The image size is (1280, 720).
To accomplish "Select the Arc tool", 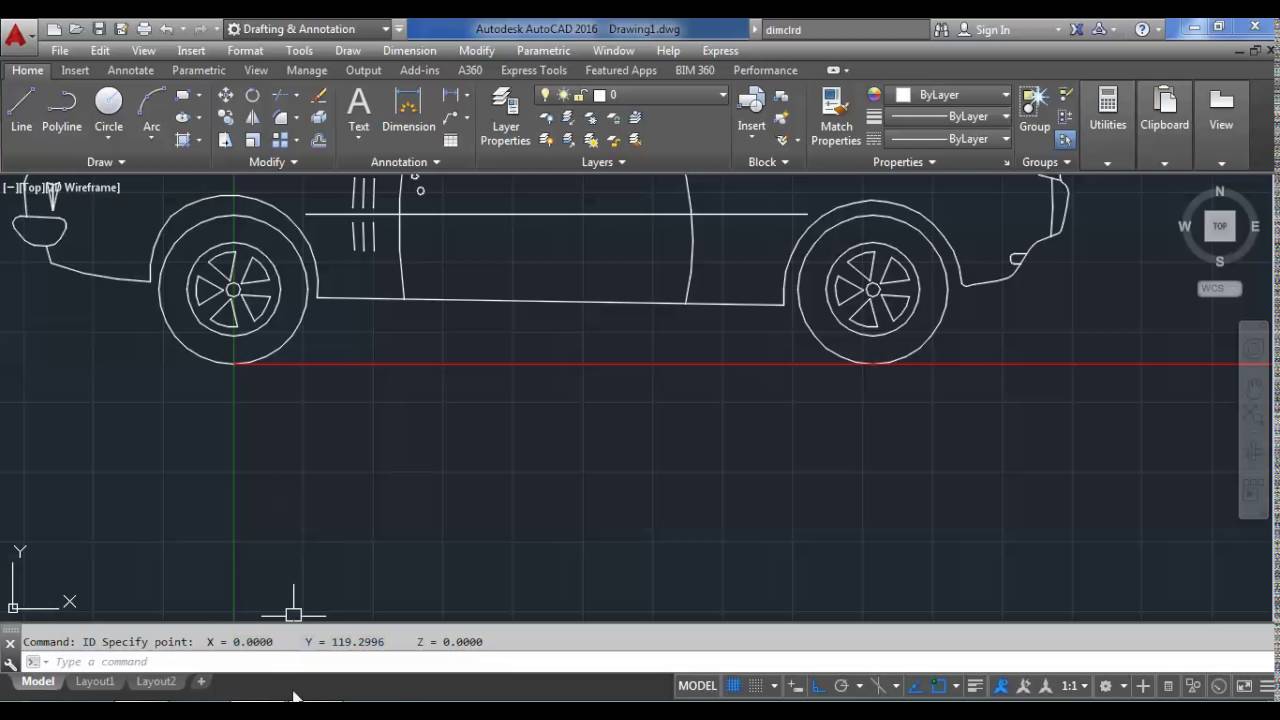I will click(151, 110).
